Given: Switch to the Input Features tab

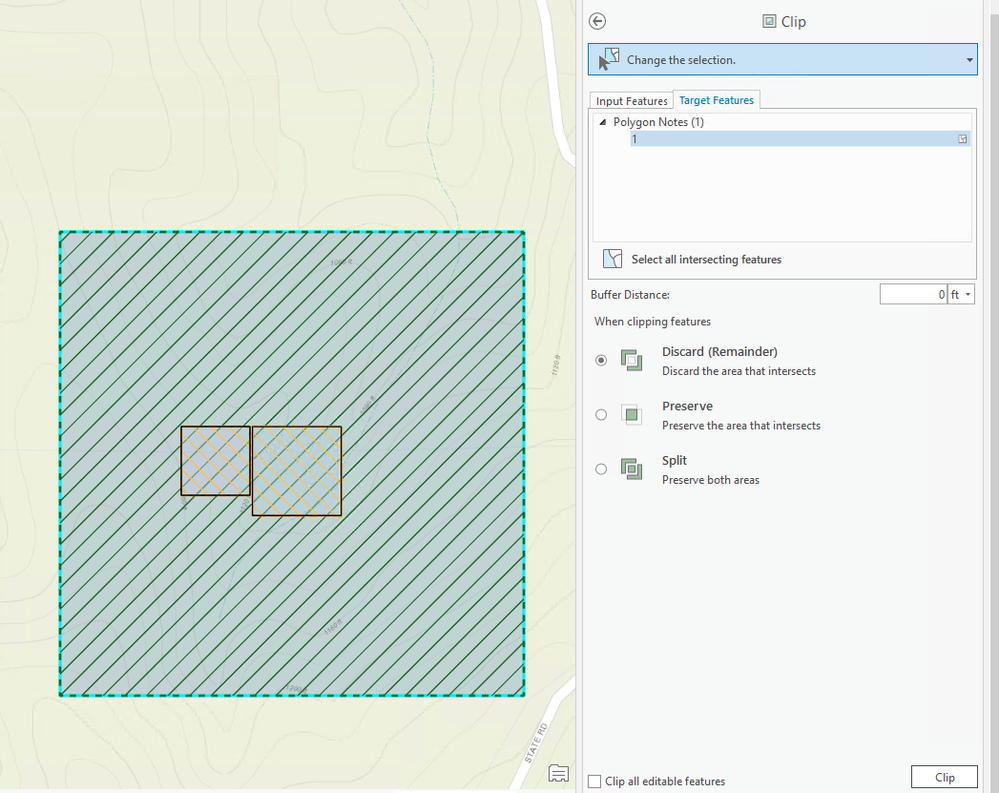Looking at the screenshot, I should 631,101.
